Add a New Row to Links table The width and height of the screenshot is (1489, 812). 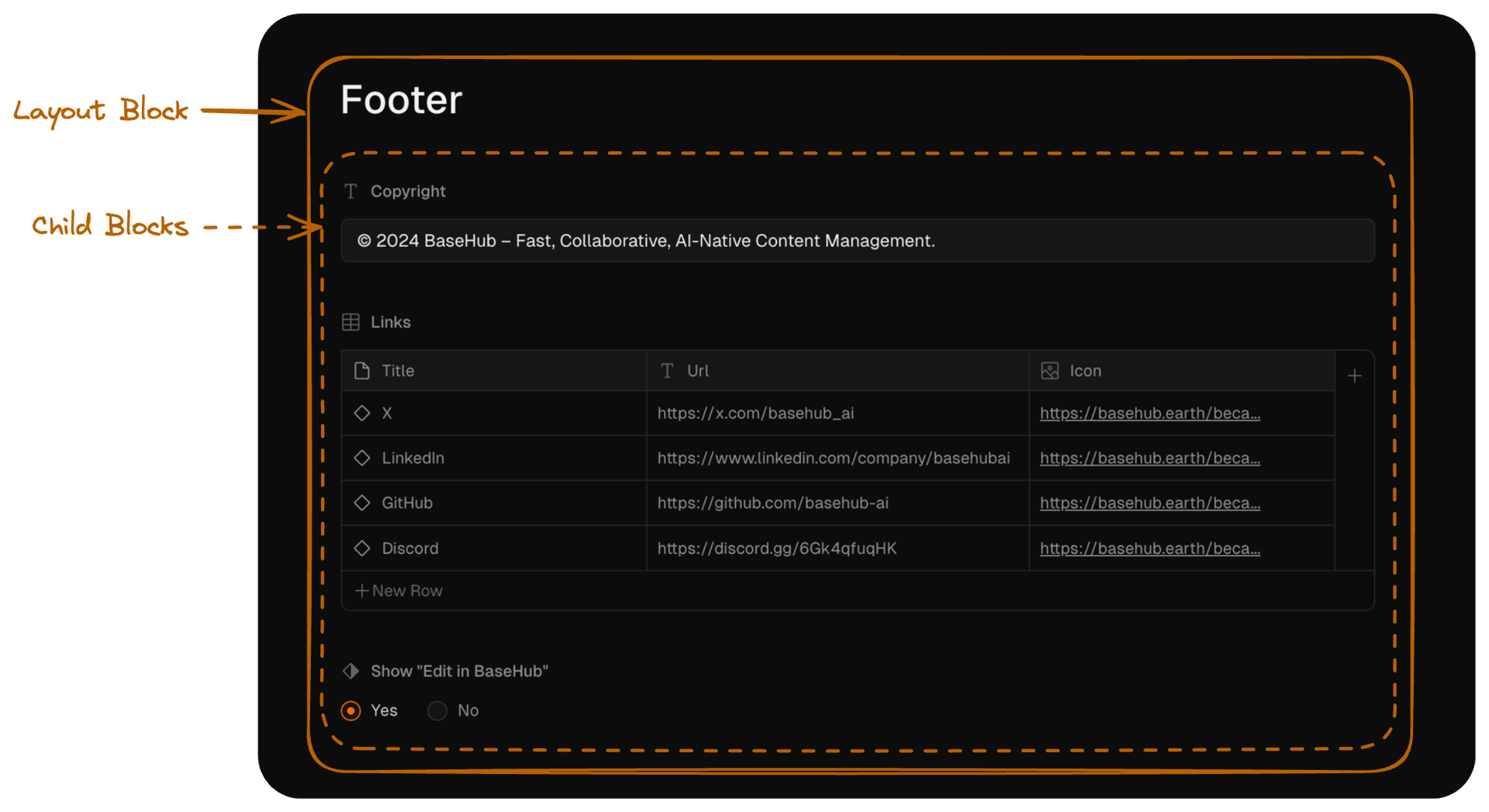399,591
